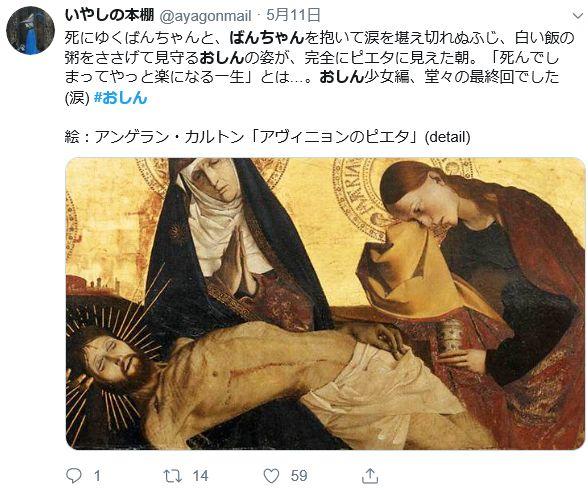Open the いやしの本棚 display name link
Viewport: 588px width, 490px height.
click(109, 15)
